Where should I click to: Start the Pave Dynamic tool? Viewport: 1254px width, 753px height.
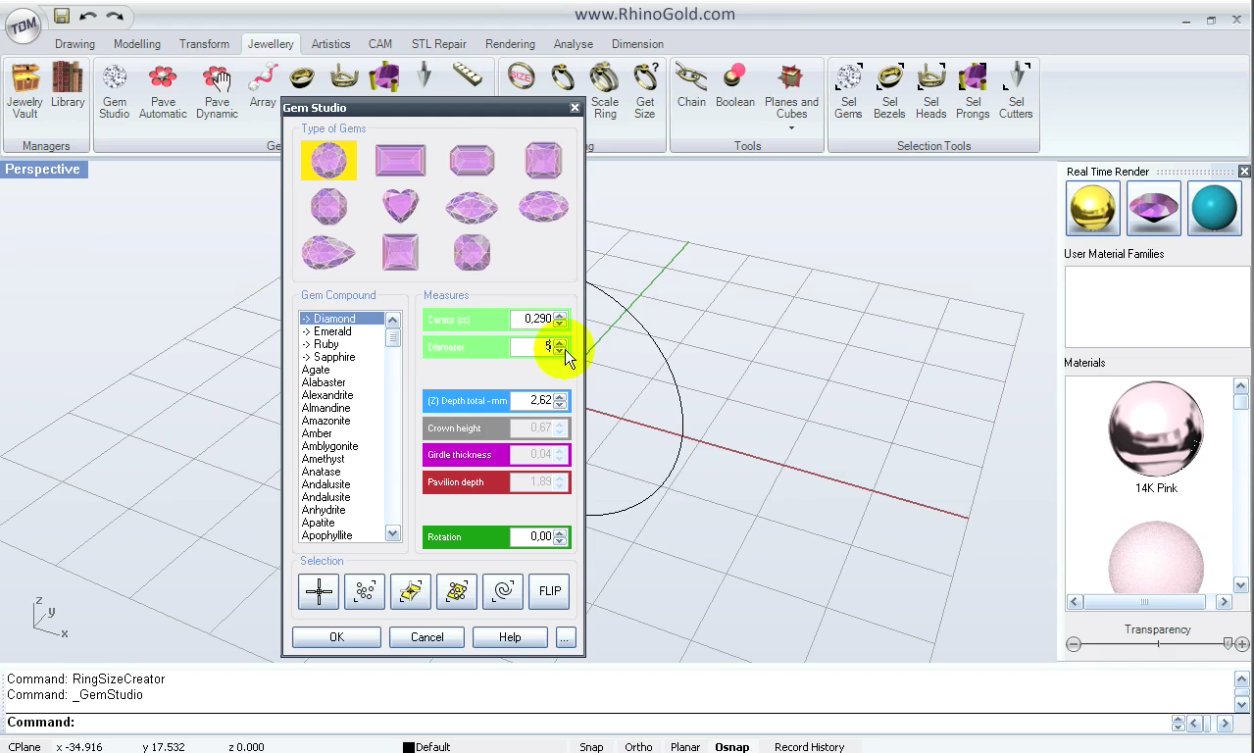[217, 91]
